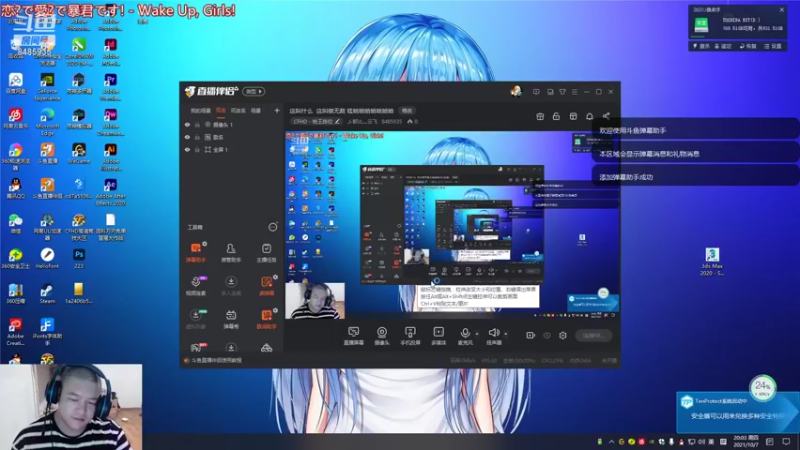Select 摄像头 1 source row
Viewport: 800px width, 450px height.
(232, 124)
